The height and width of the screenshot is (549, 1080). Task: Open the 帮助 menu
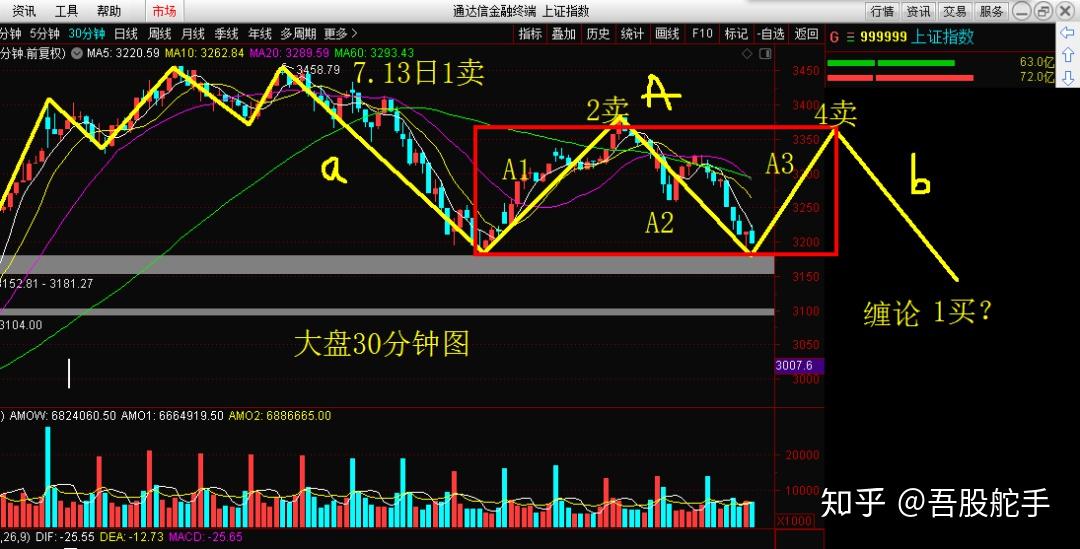108,11
